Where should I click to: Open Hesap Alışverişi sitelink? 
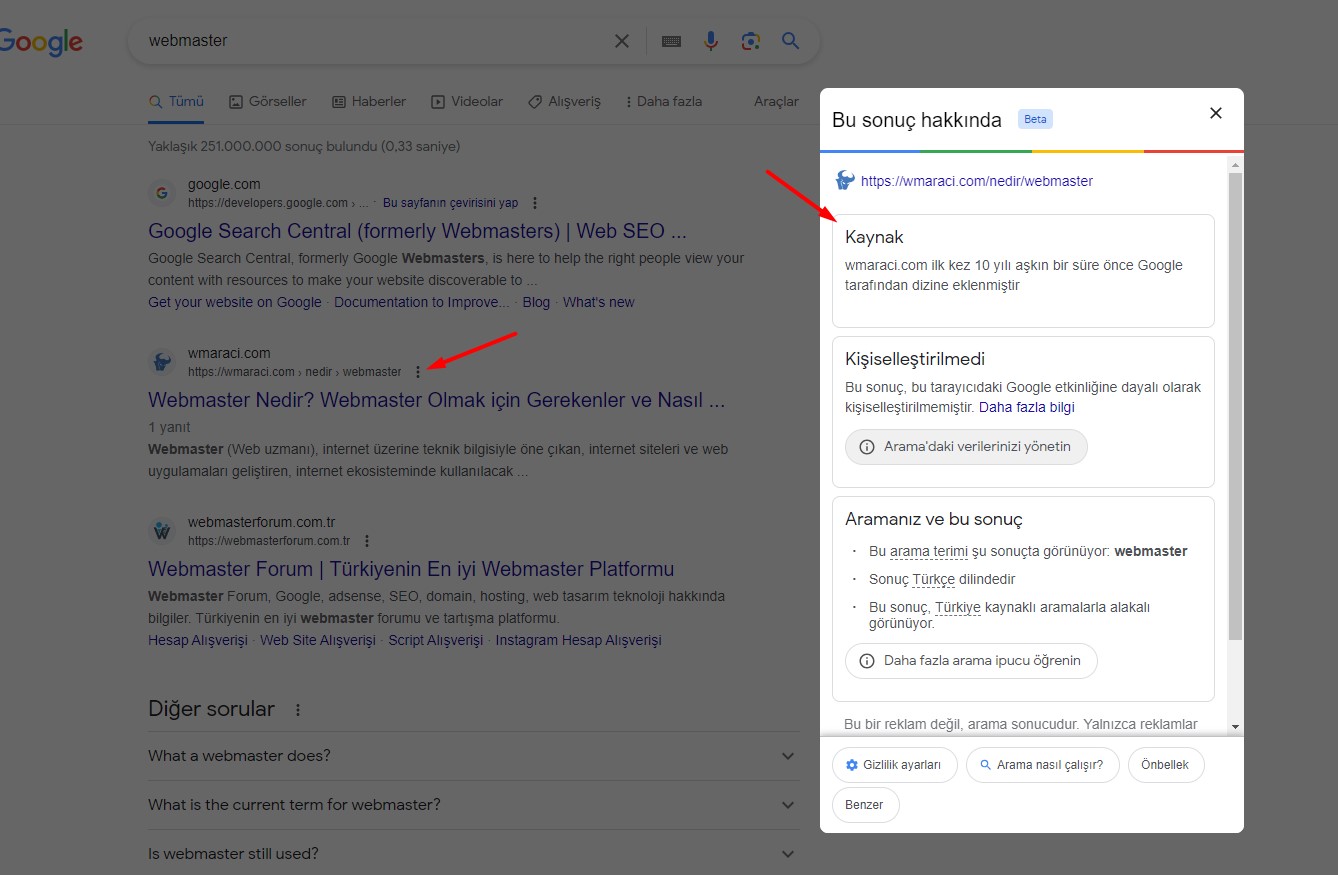click(x=198, y=640)
